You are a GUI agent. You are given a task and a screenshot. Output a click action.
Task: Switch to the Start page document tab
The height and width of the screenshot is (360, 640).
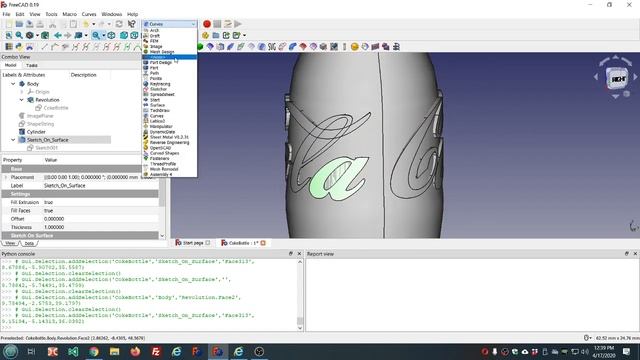[193, 243]
